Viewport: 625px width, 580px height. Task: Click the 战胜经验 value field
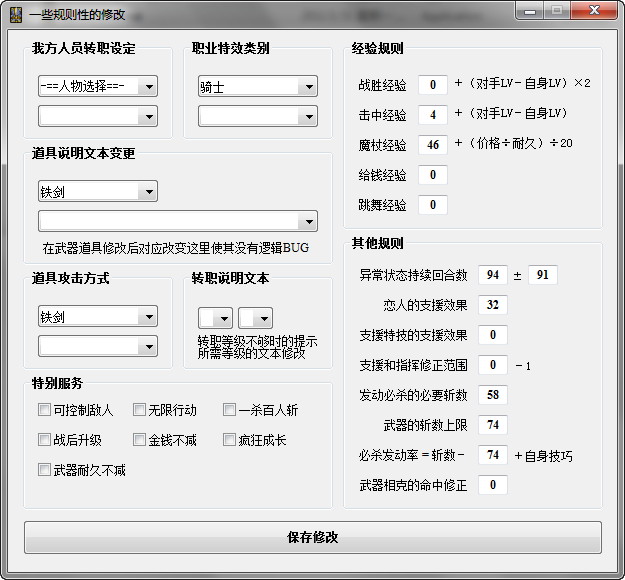point(433,85)
